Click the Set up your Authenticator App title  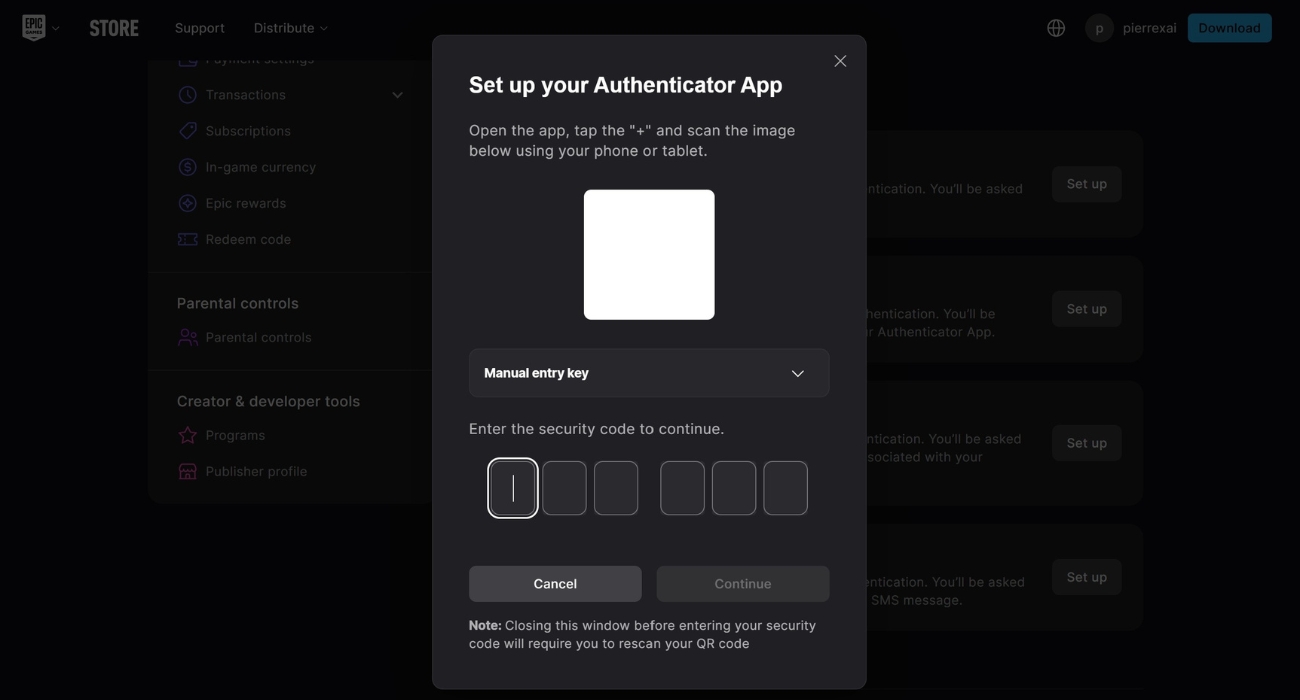tap(626, 85)
